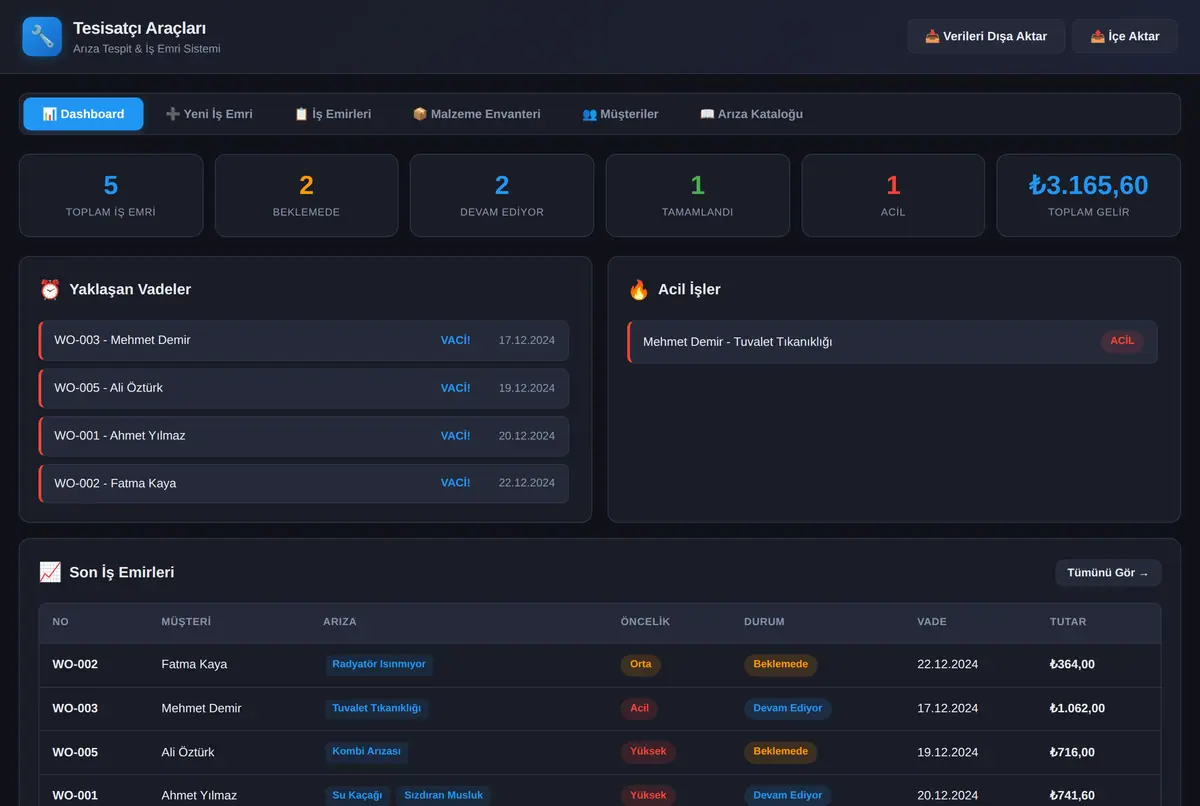1200x806 pixels.
Task: Click the alarm clock icon beside Yaklaşan Vadeler
Action: coord(50,290)
